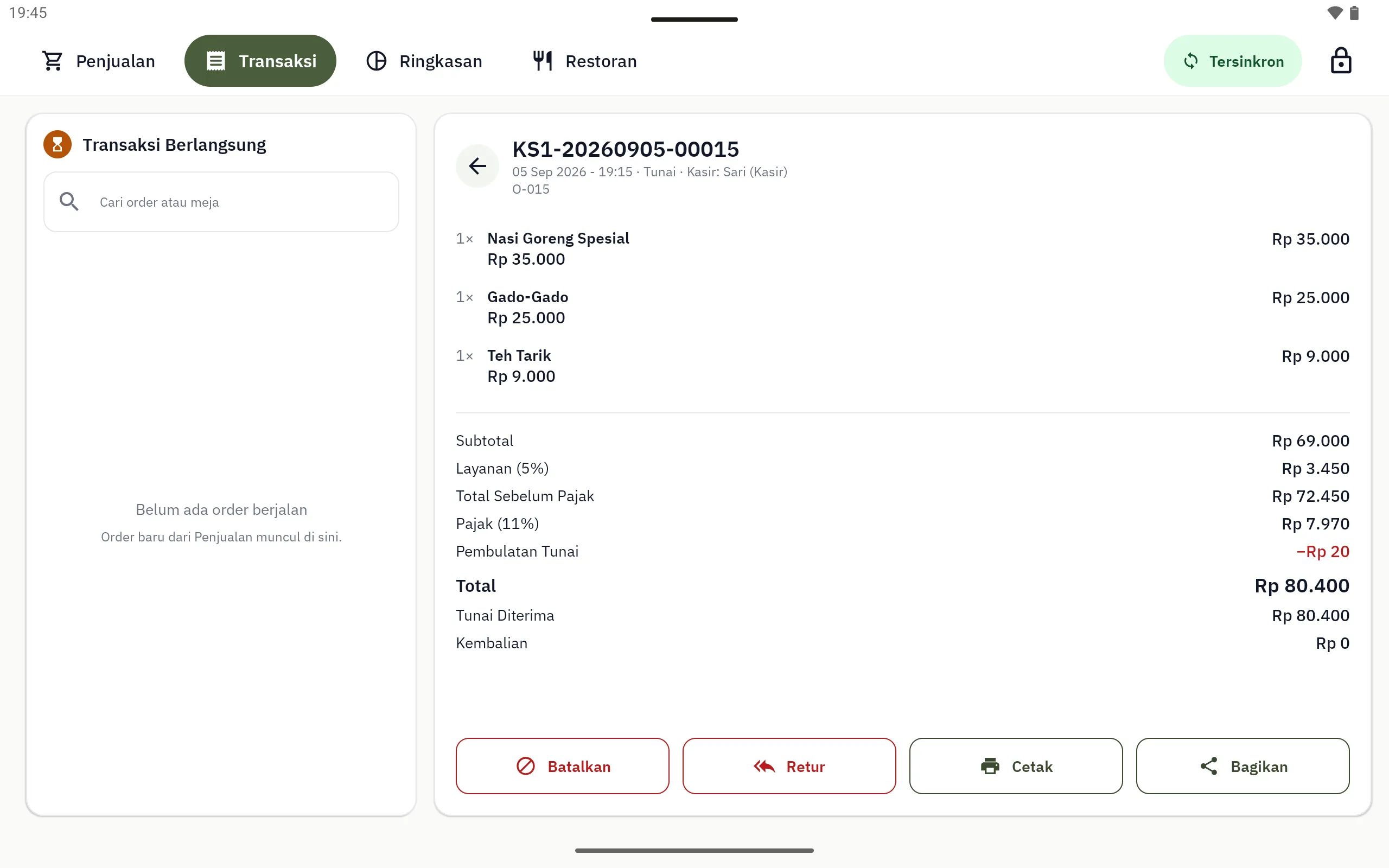Click the Subtotal value Rp 69.000
This screenshot has width=1389, height=868.
coord(1310,441)
